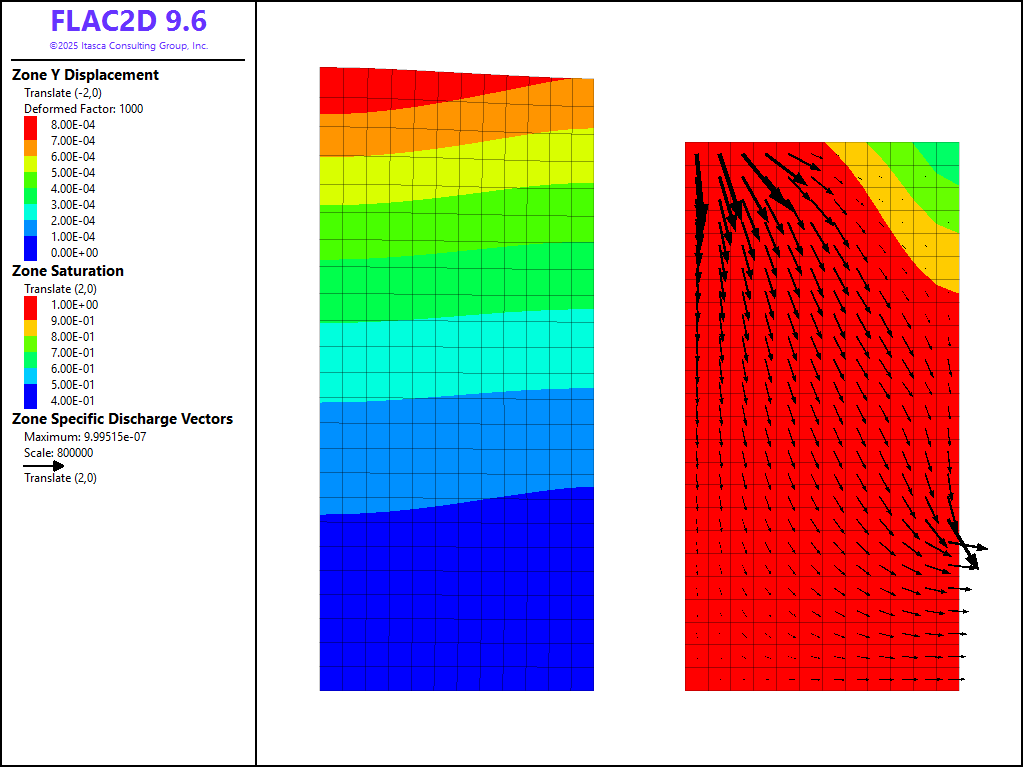Screen dimensions: 1024x768
Task: Click the Scale: 800000 vector label
Action: (x=58, y=453)
